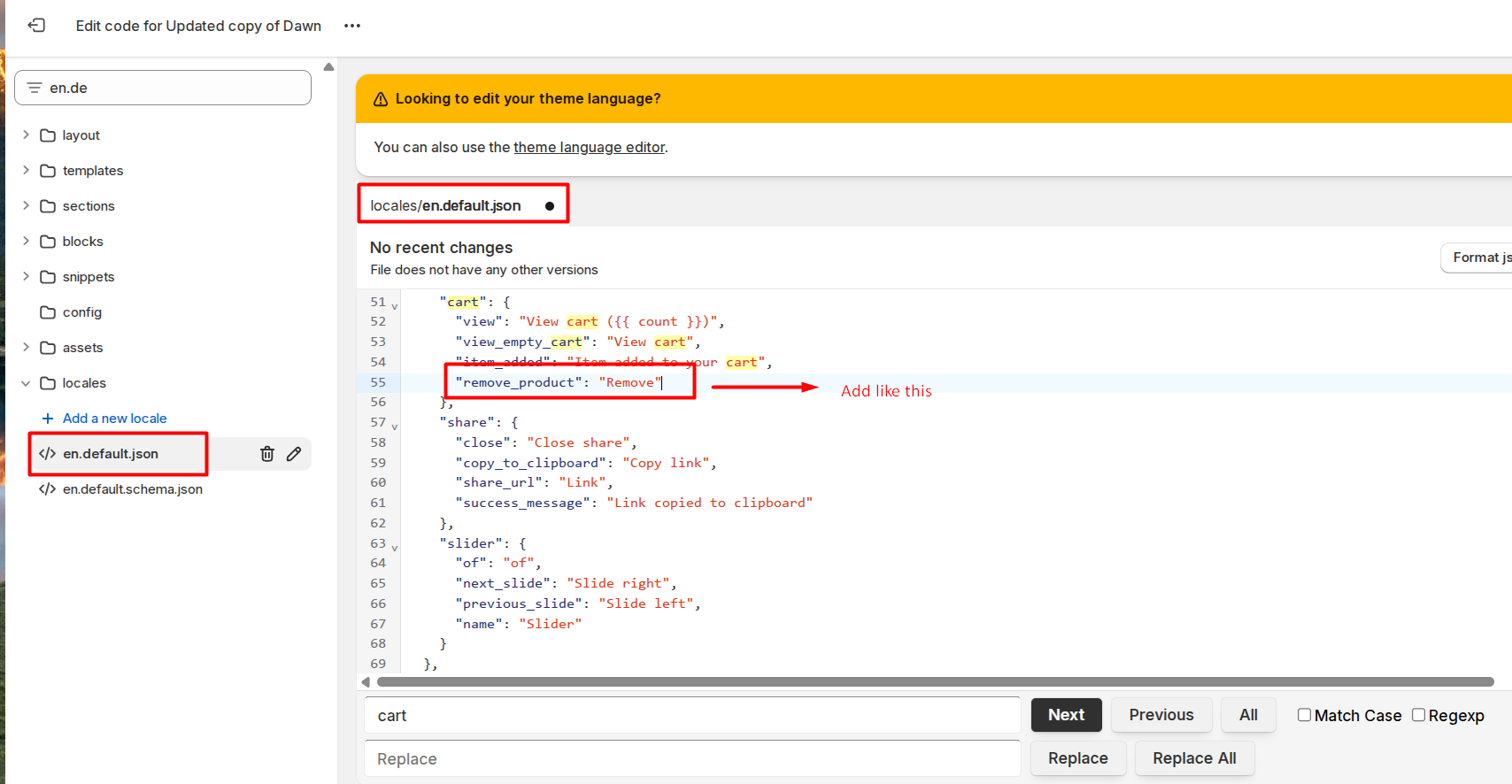Fold the cart block at line 51
This screenshot has height=784, width=1512.
(x=395, y=306)
